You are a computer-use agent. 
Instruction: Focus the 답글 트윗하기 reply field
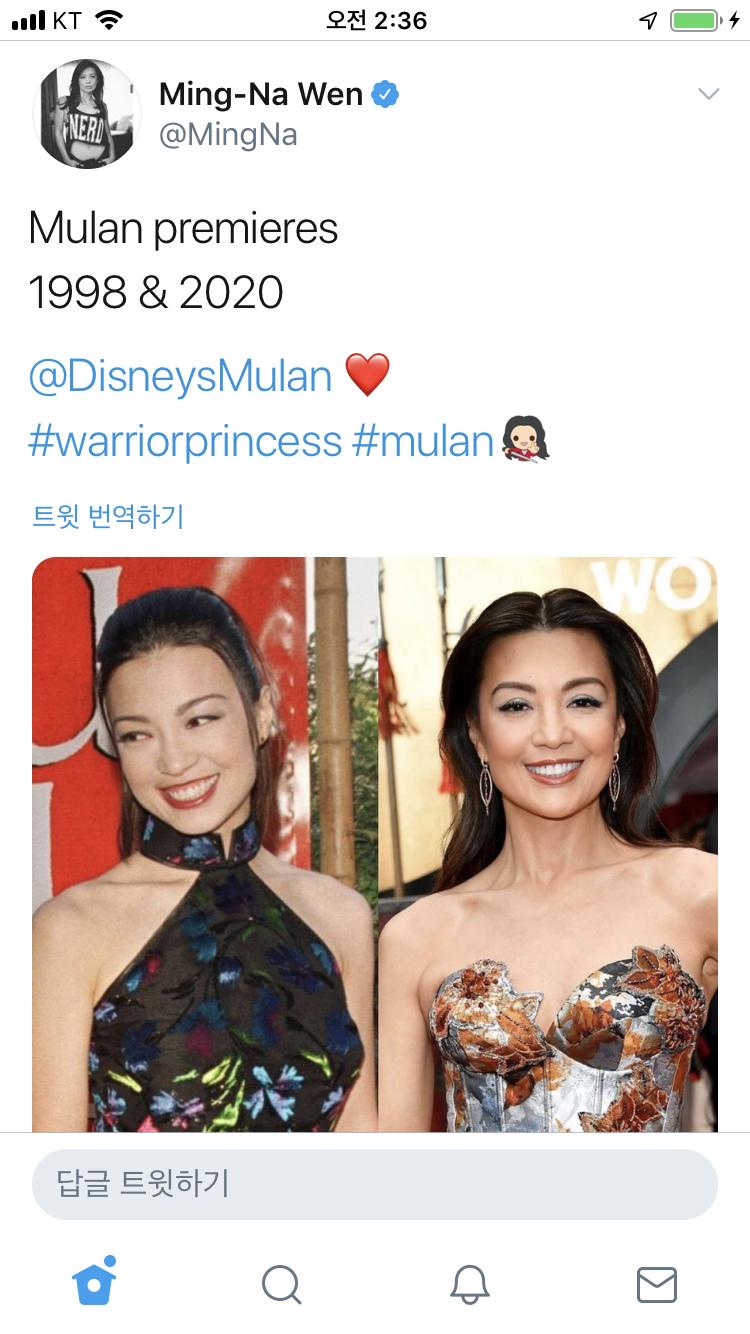coord(375,1184)
